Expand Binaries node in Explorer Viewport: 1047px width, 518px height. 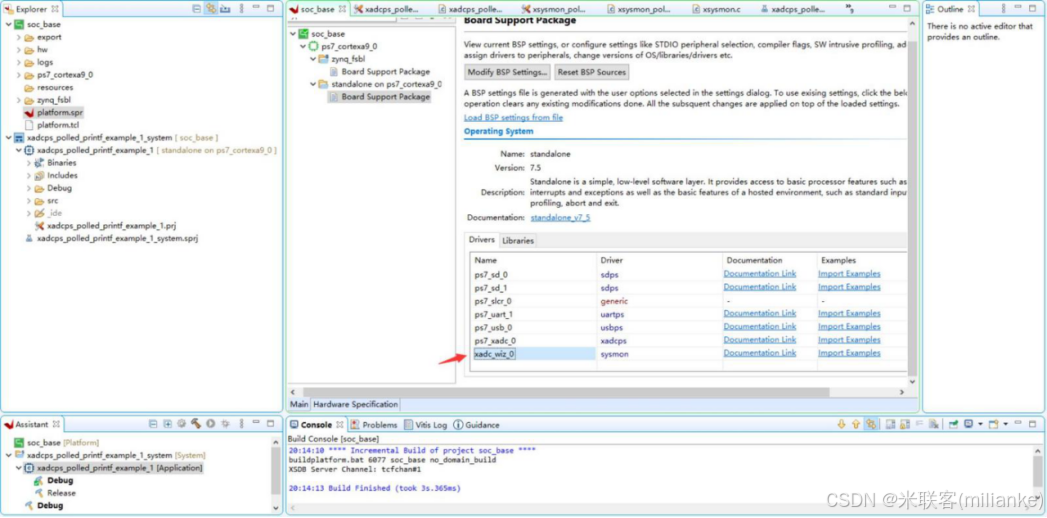click(x=29, y=163)
